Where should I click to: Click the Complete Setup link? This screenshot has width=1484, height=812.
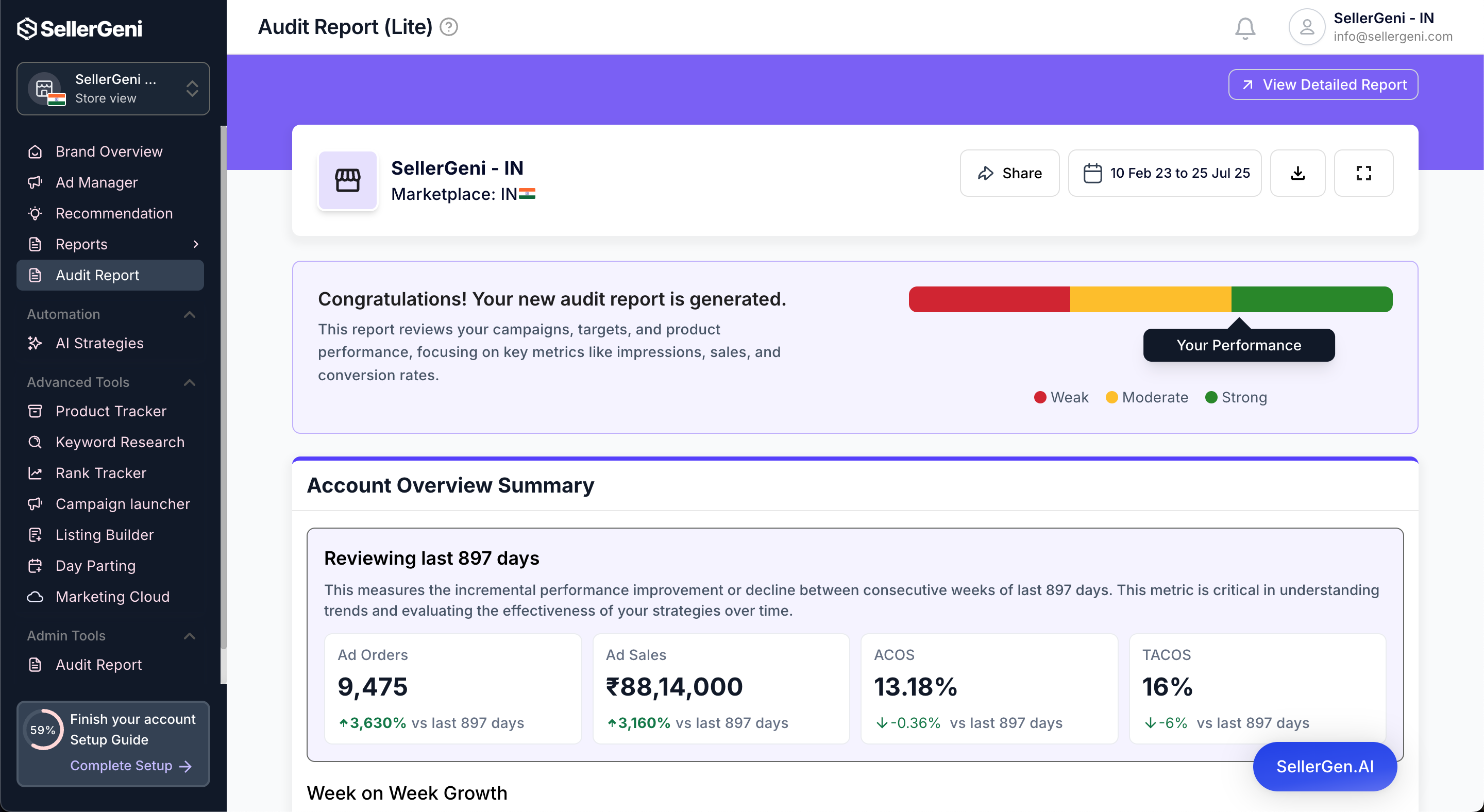tap(130, 765)
